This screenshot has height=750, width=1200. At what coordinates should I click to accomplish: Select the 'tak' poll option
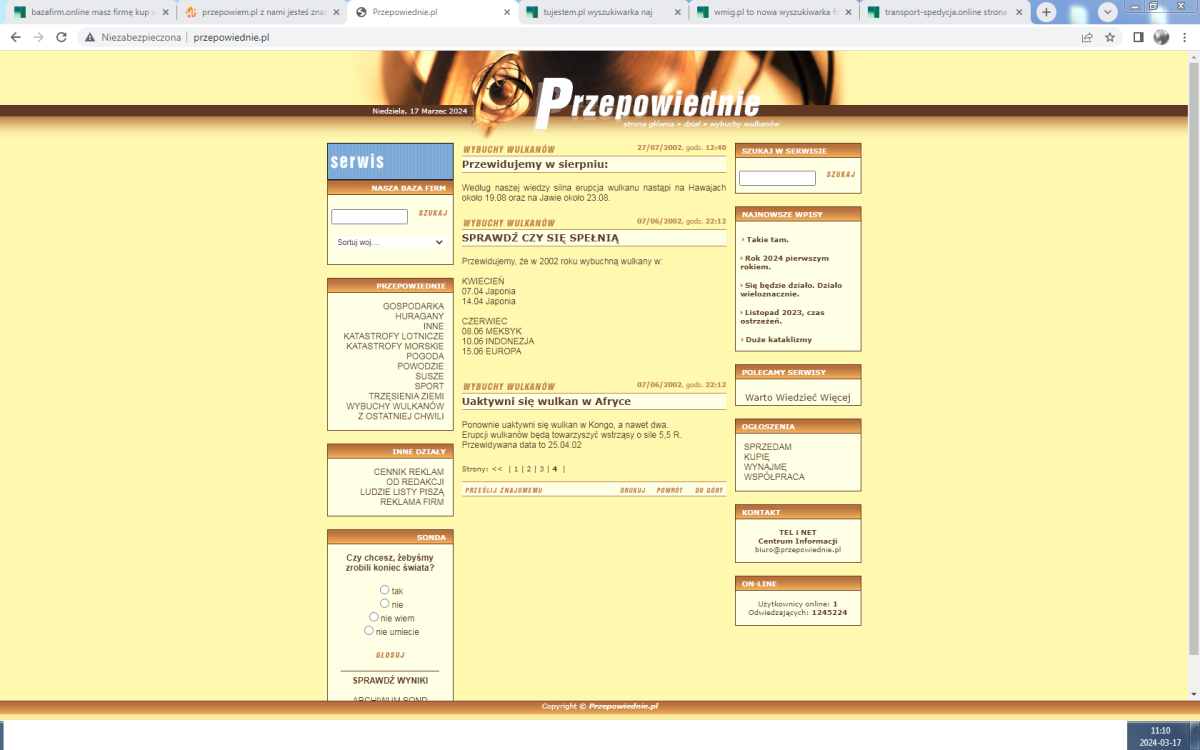pos(385,590)
